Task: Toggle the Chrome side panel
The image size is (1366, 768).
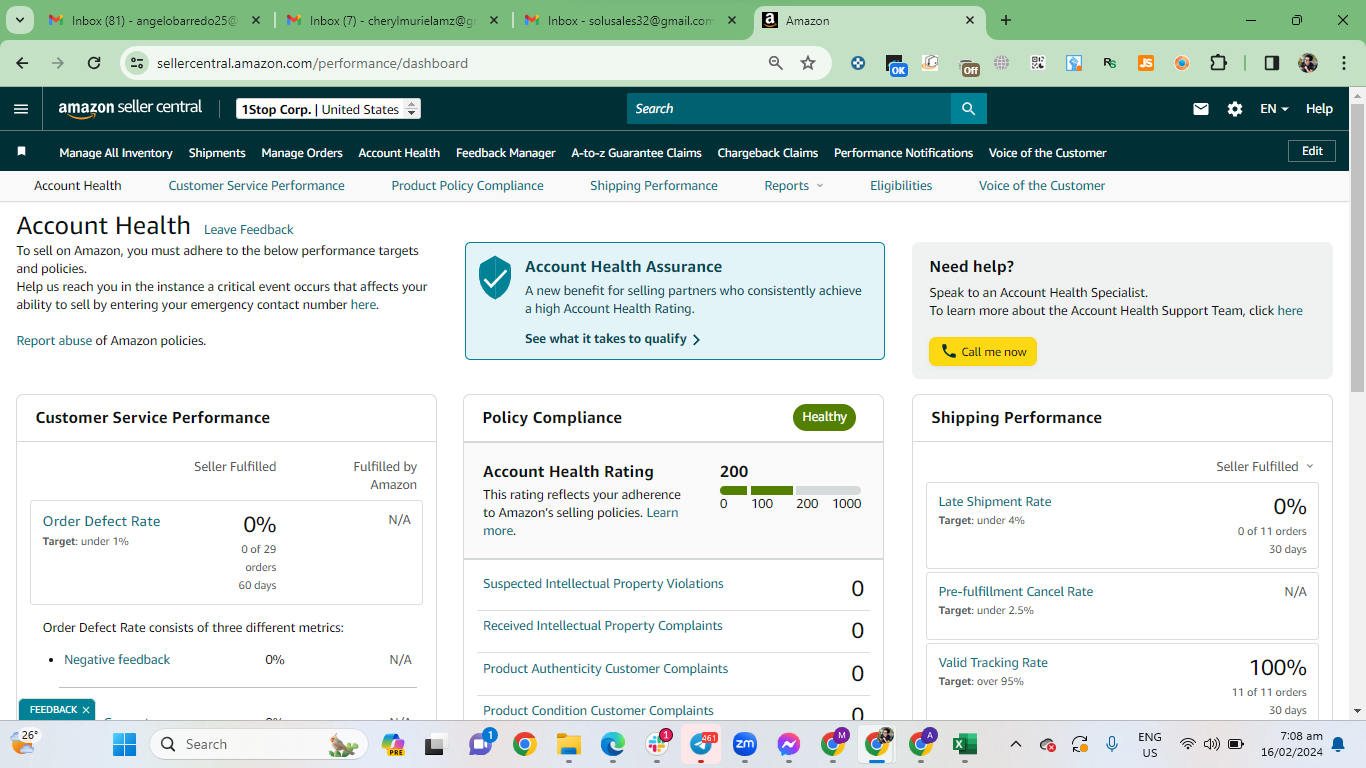Action: pos(1272,63)
